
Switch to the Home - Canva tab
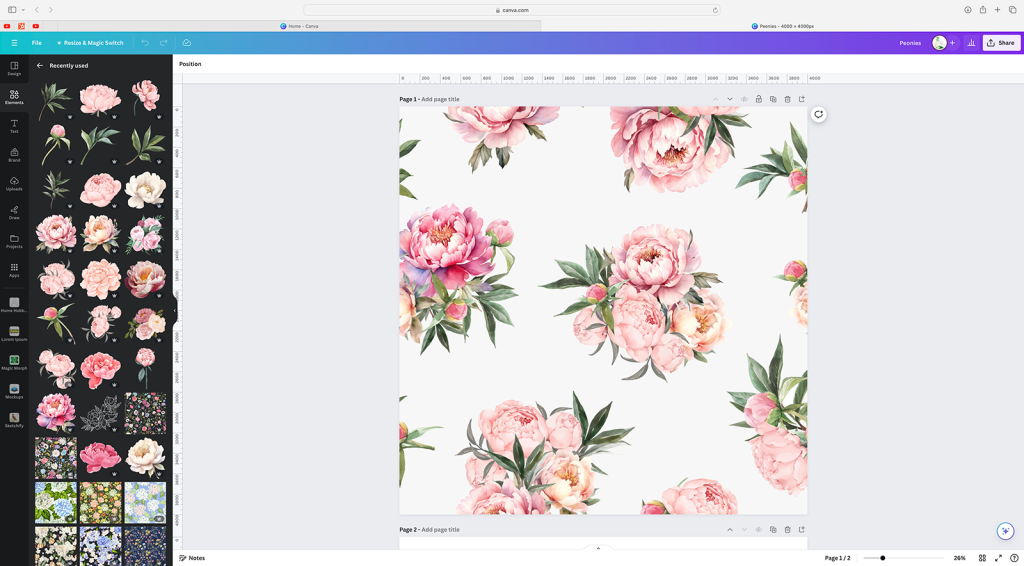click(x=299, y=26)
